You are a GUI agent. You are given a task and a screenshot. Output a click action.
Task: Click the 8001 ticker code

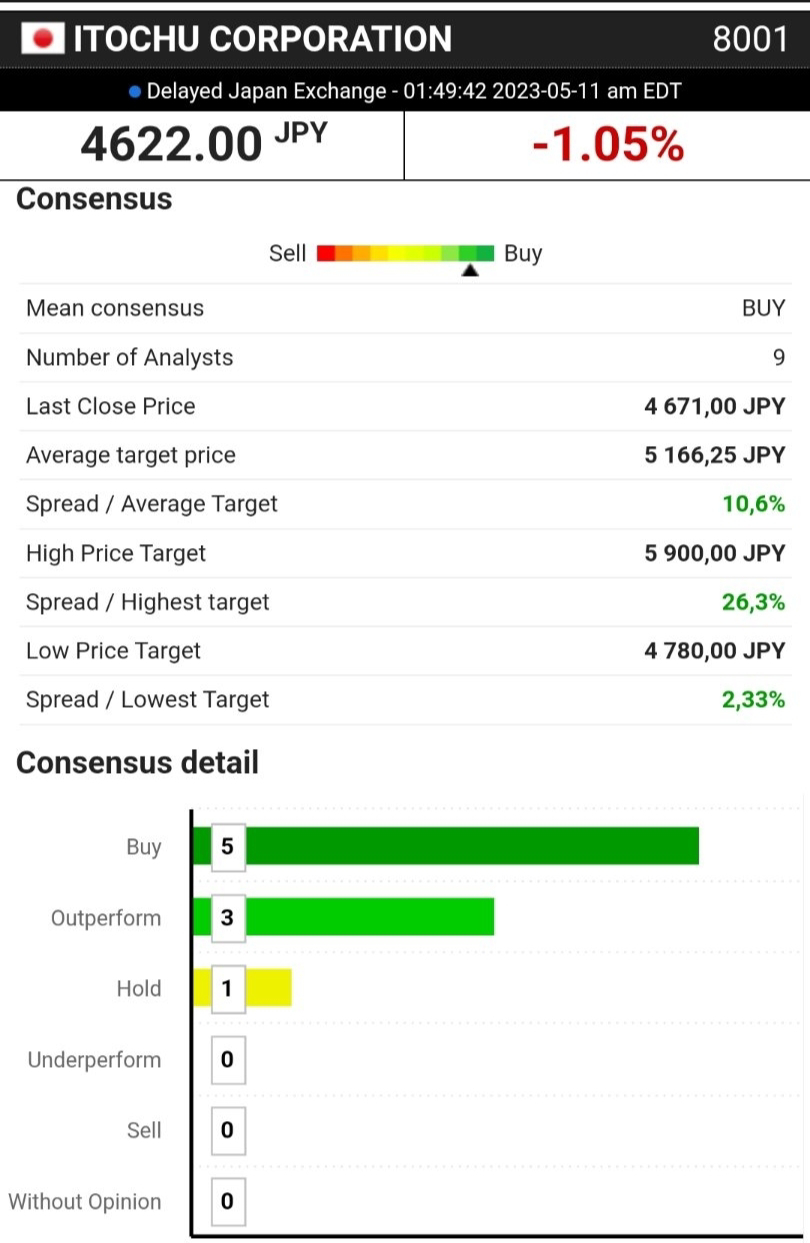coord(750,39)
